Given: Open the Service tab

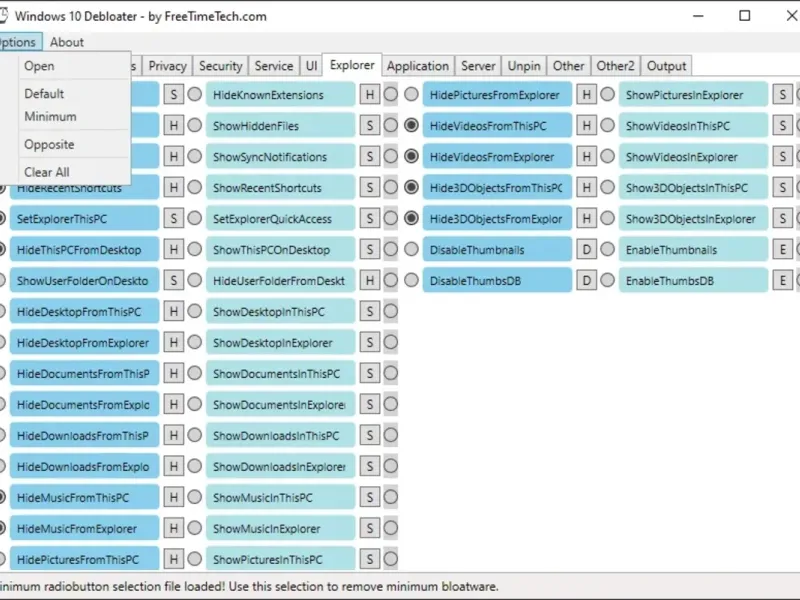Looking at the screenshot, I should tap(274, 66).
